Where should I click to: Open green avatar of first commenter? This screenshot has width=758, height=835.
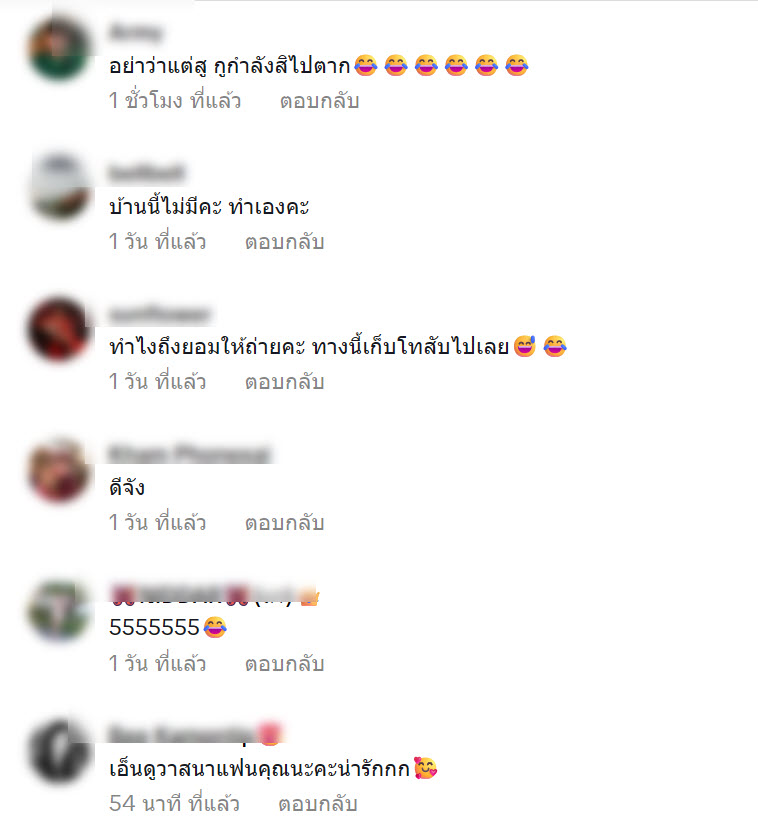(x=60, y=49)
